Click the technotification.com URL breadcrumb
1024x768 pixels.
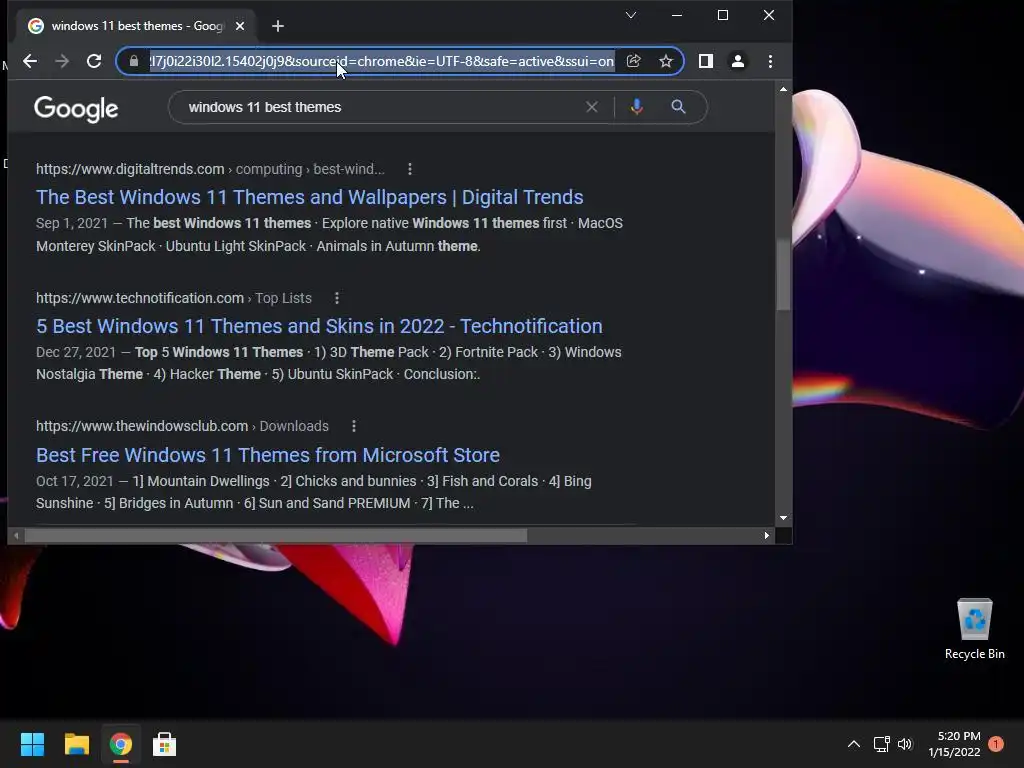pyautogui.click(x=174, y=298)
